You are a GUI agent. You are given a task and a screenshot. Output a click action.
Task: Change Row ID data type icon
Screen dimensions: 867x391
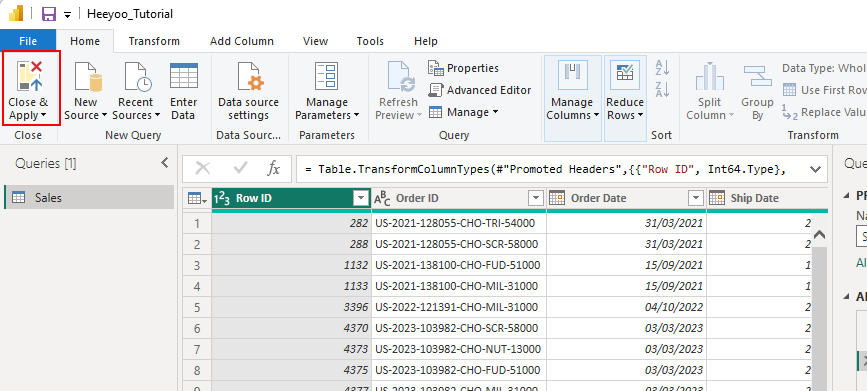point(222,199)
